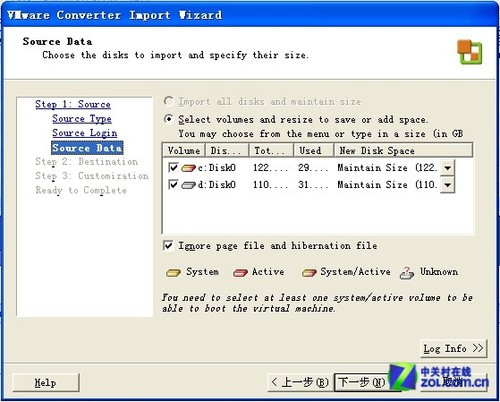Click Step 2: Destination text
The width and height of the screenshot is (500, 402).
pos(86,162)
